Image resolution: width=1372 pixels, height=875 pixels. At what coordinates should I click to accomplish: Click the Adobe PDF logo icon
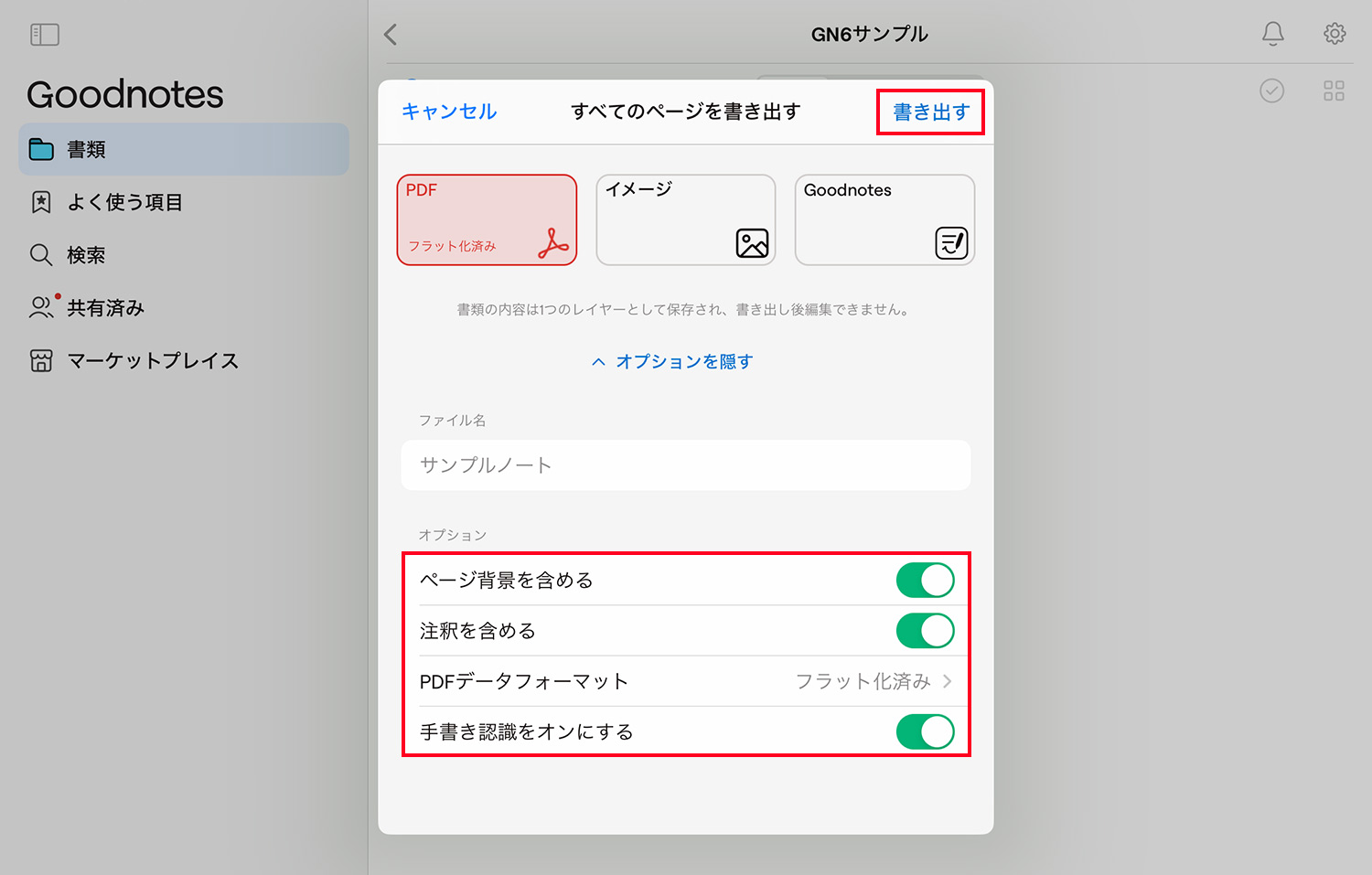(x=552, y=242)
